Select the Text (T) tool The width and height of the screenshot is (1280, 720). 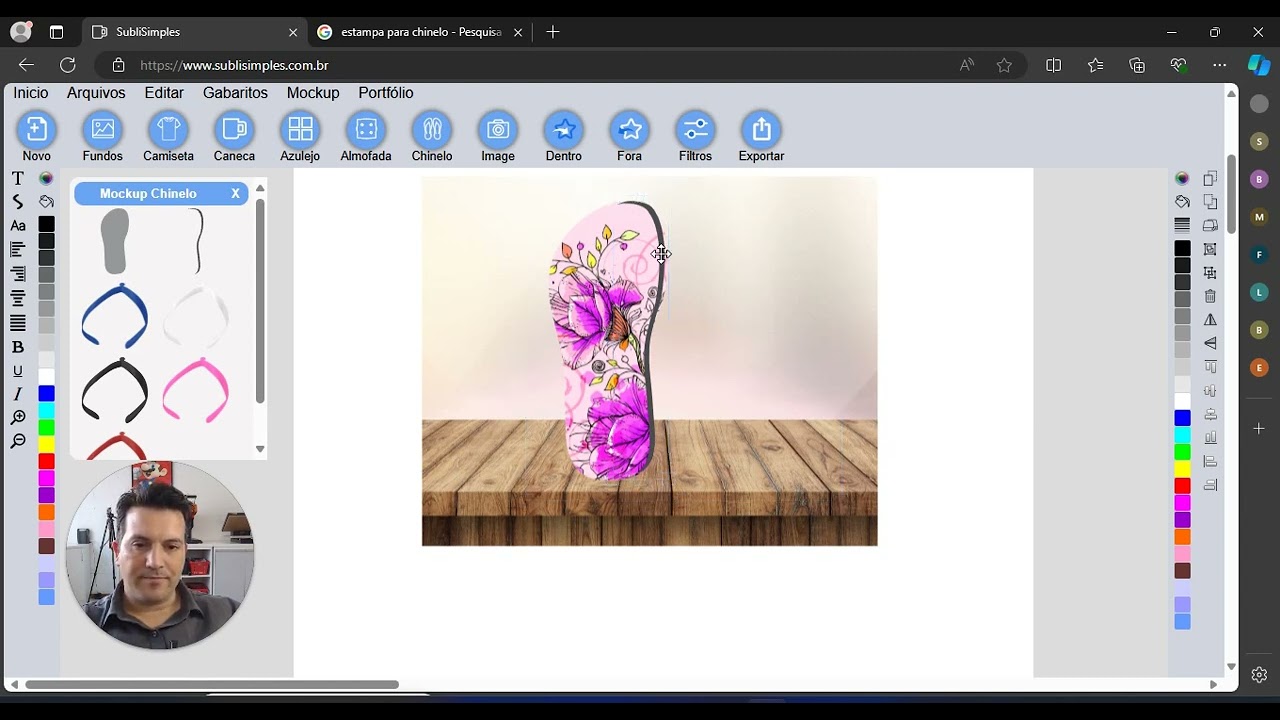pos(18,178)
